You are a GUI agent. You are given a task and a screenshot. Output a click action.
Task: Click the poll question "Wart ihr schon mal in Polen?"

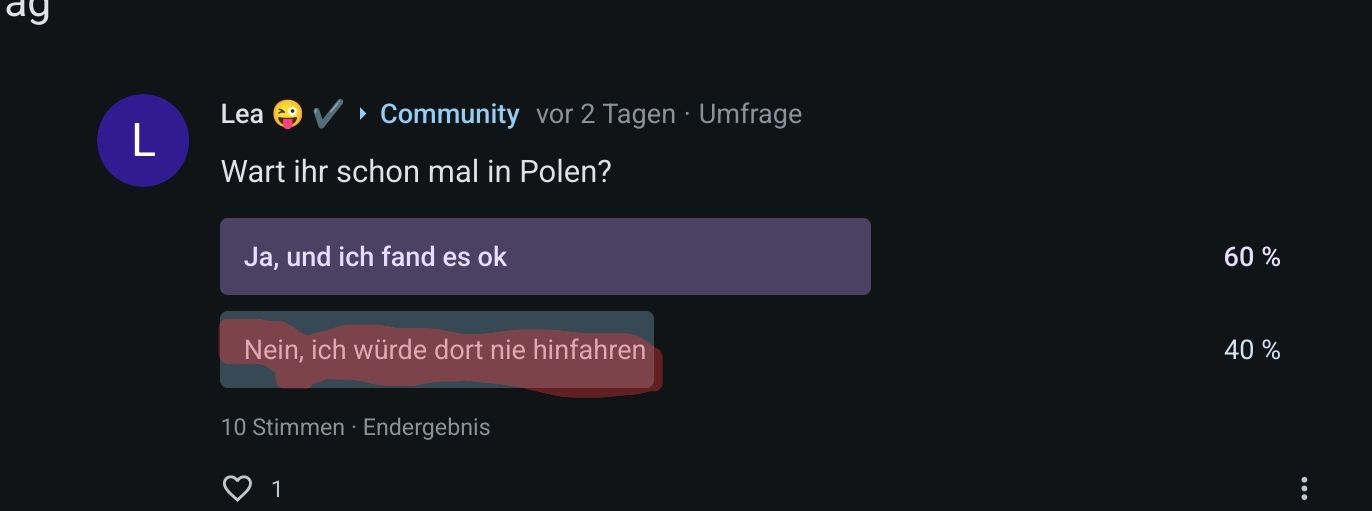point(415,171)
